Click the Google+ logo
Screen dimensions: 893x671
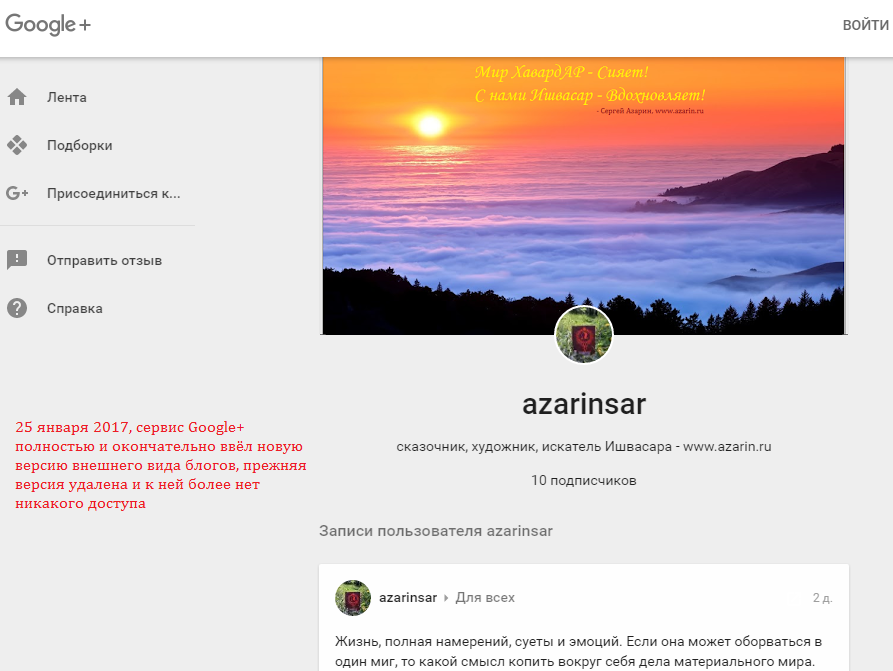48,25
